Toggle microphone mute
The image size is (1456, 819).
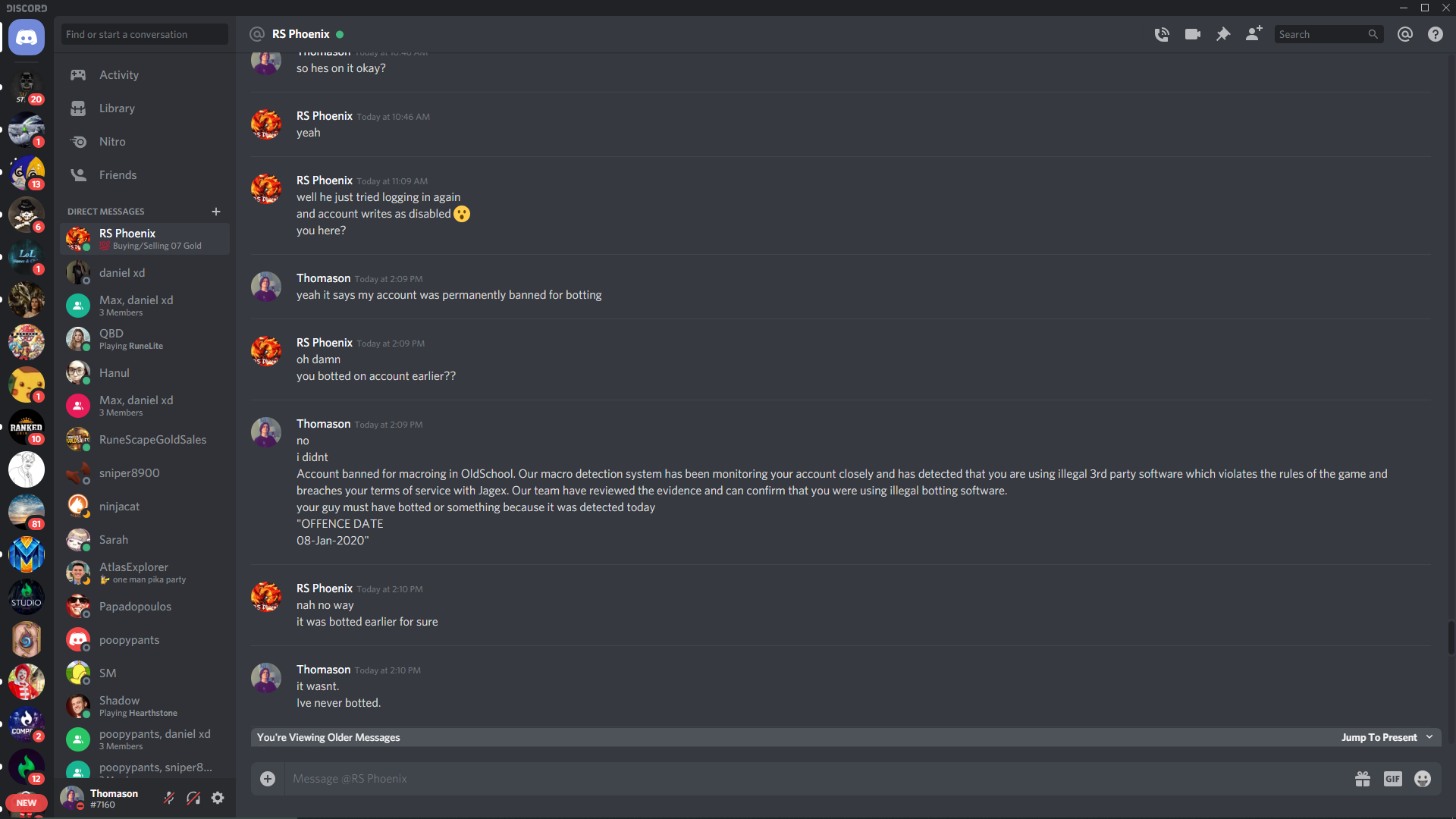click(169, 798)
